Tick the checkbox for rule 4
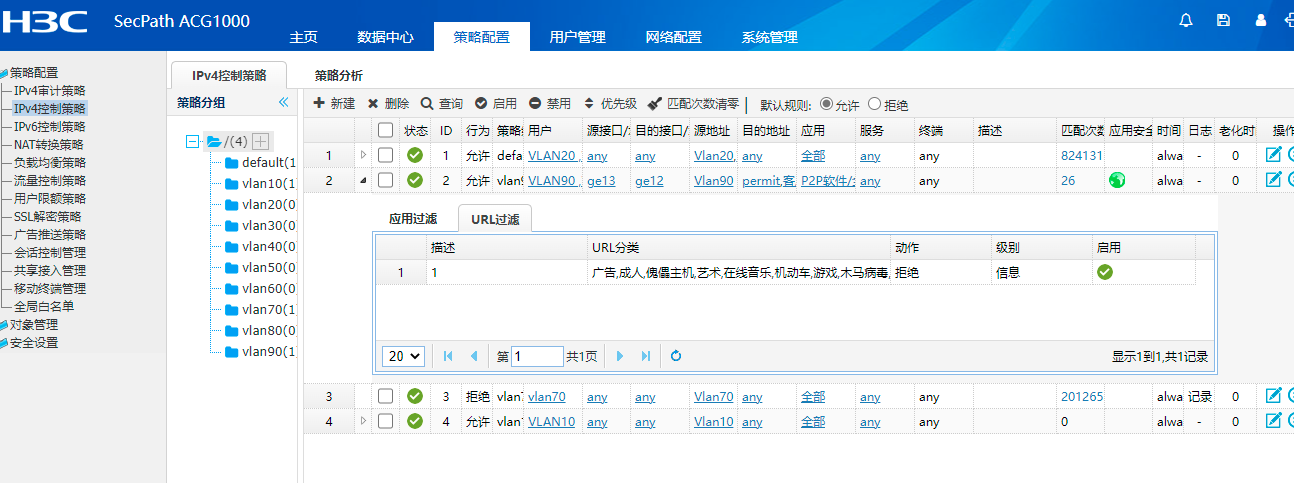Image resolution: width=1294 pixels, height=483 pixels. (x=386, y=421)
